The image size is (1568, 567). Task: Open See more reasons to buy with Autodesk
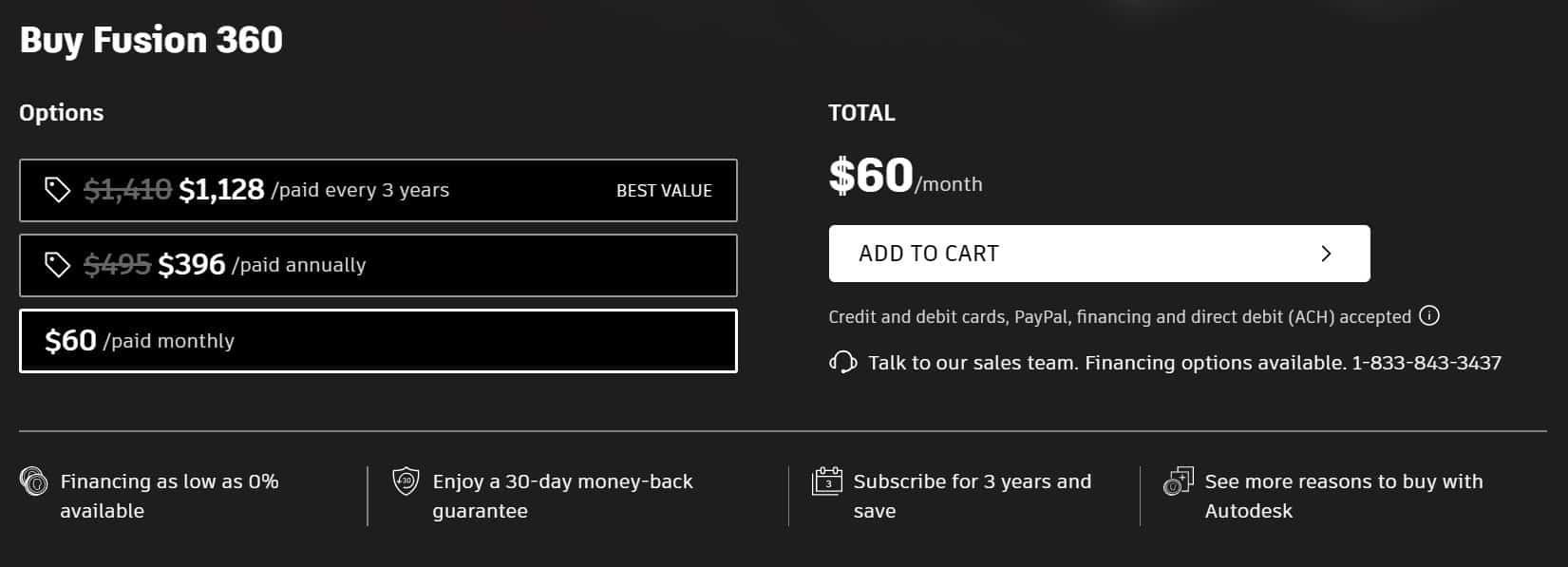tap(1344, 496)
